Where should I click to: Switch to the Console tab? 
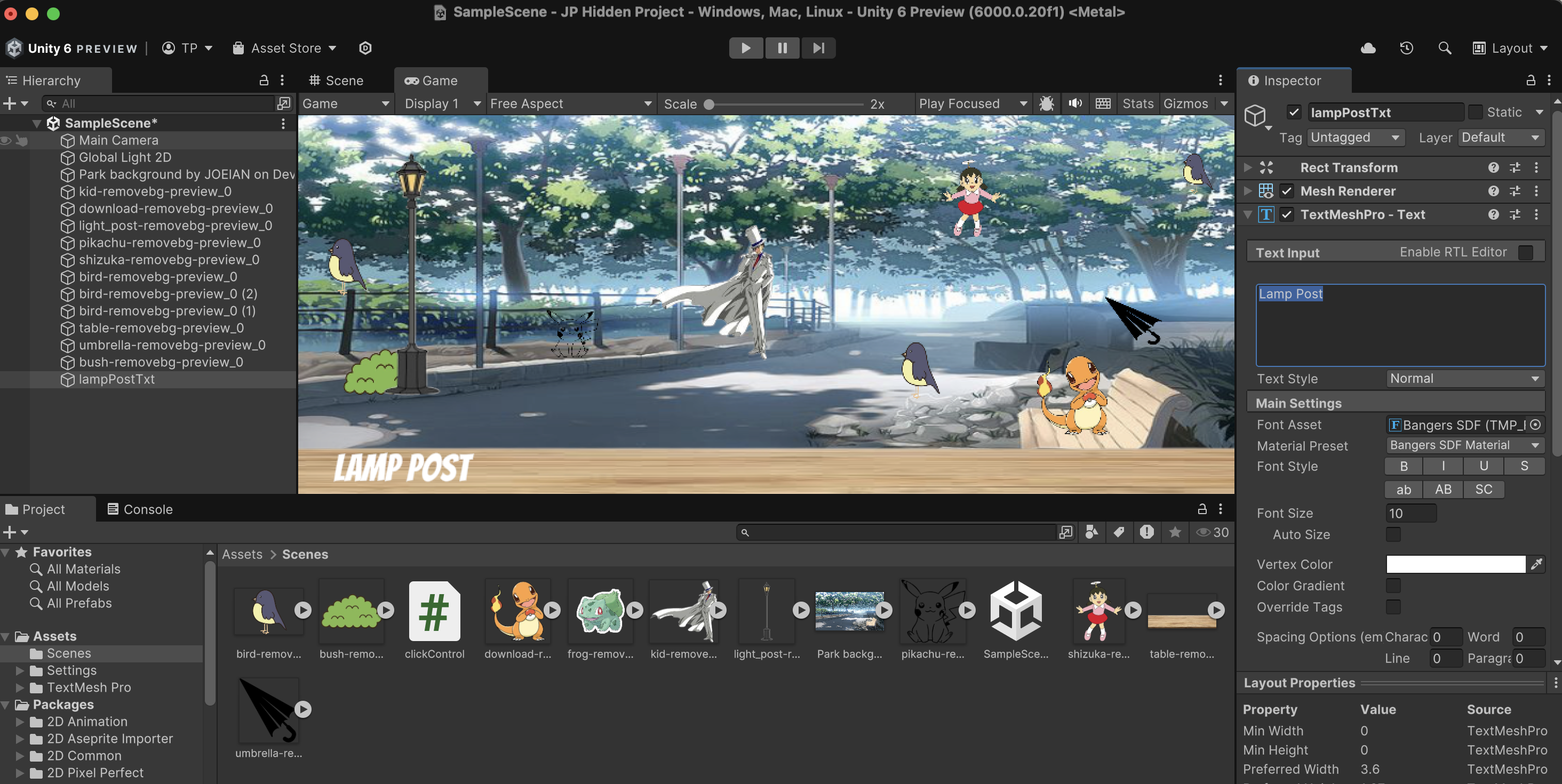(140, 509)
